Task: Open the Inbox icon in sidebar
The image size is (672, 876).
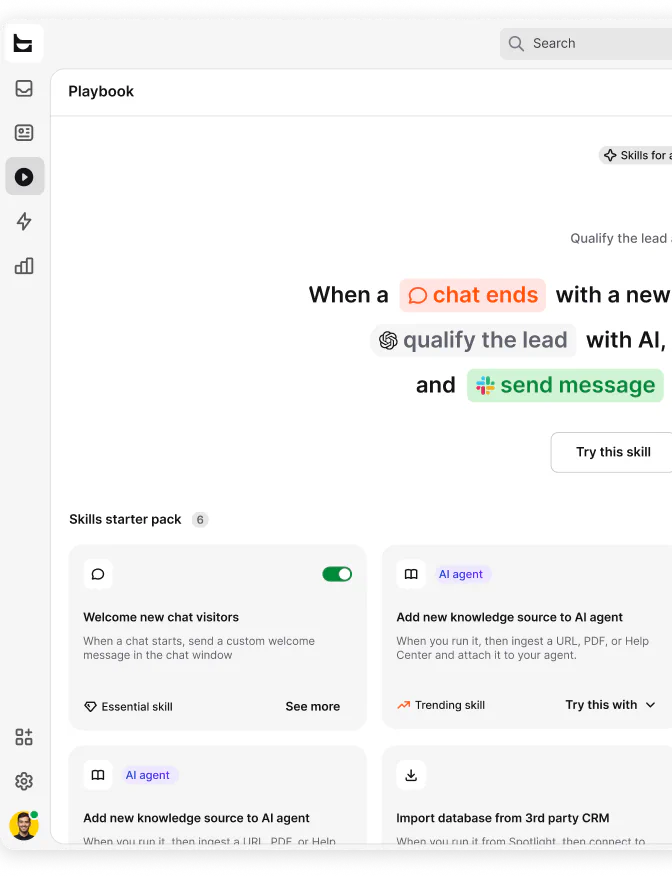Action: 24,88
